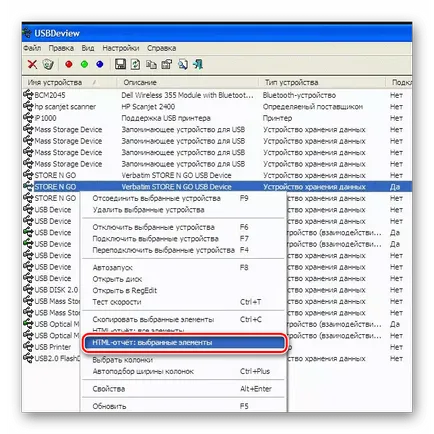Click the find/search toolbar icon

(x=182, y=64)
